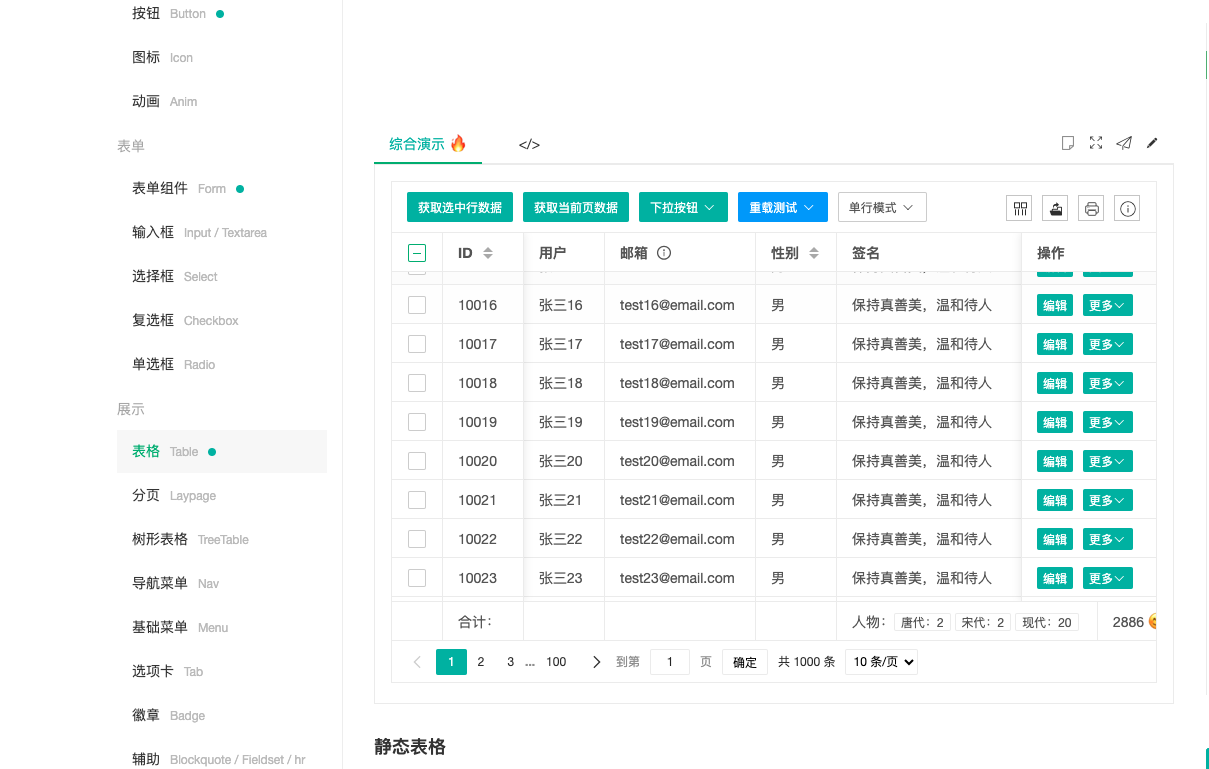
Task: Click the fullscreen expand icon above the demo
Action: tap(1096, 143)
